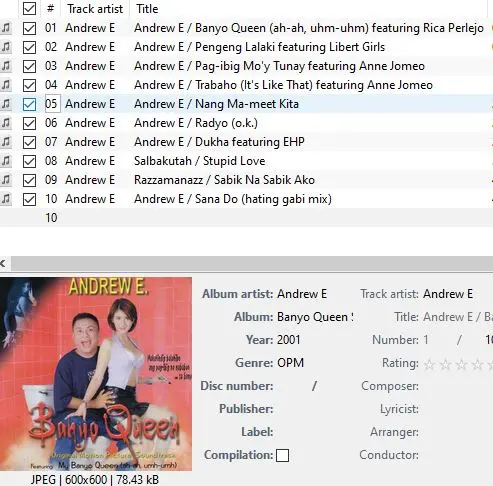Click Track artist cell in row 08
This screenshot has width=493, height=486.
pyautogui.click(x=90, y=161)
